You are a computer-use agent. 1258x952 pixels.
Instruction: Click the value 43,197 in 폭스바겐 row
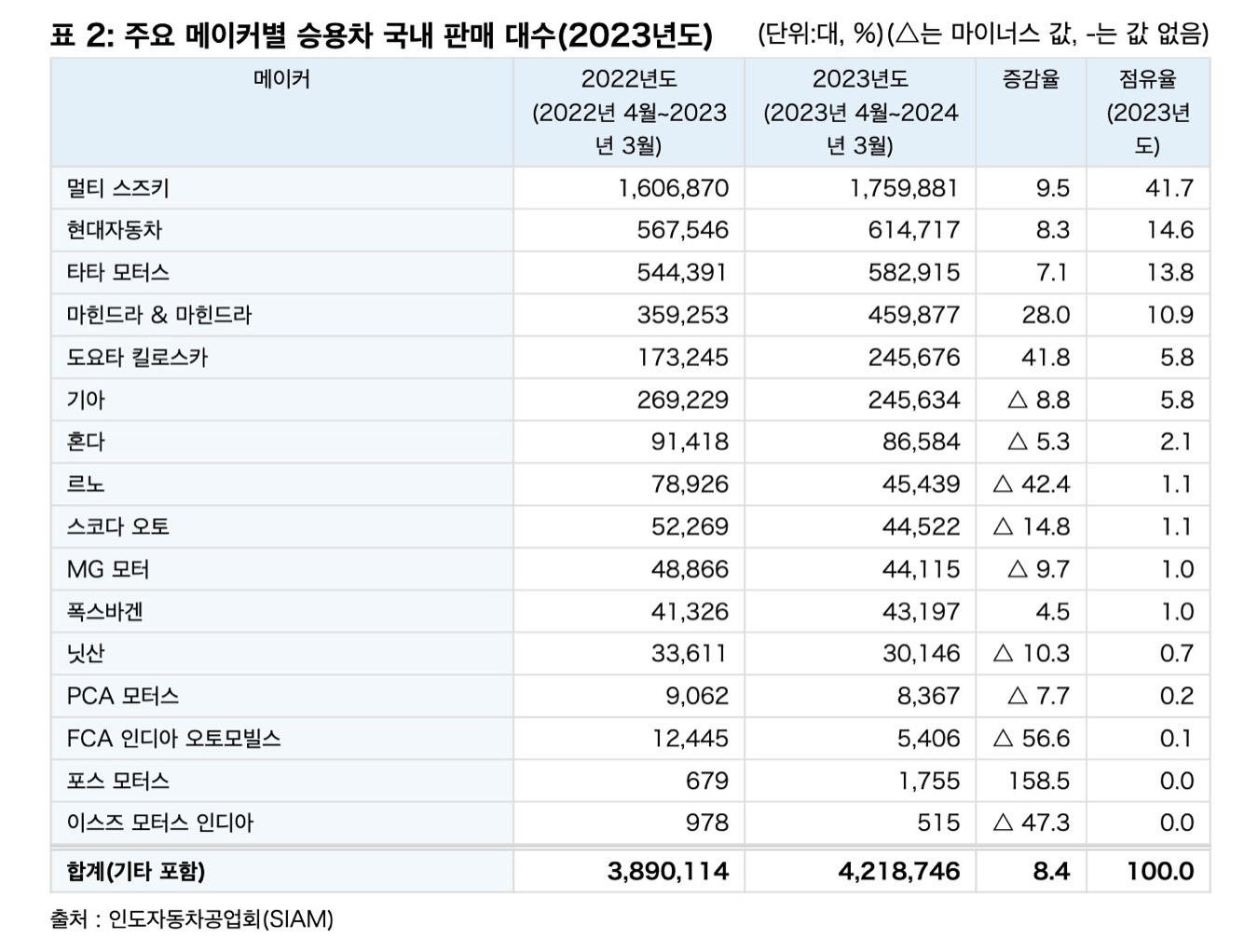921,612
